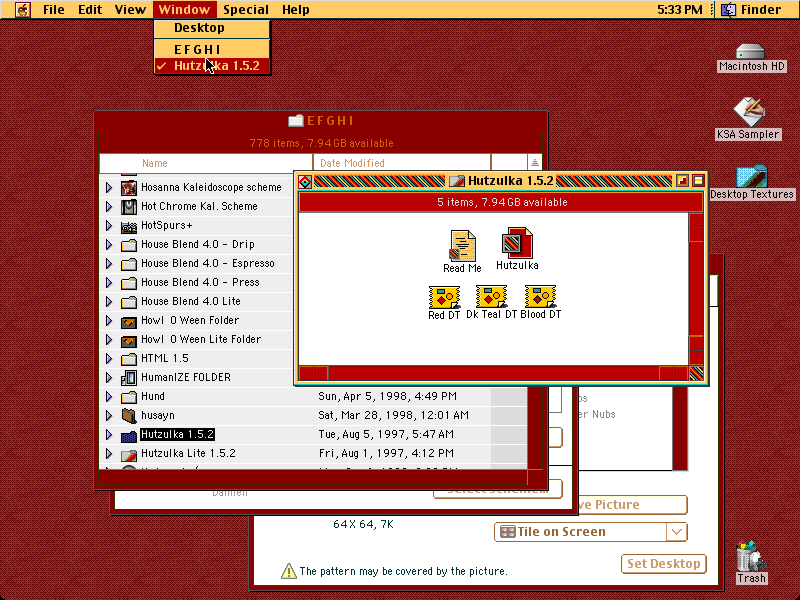Image resolution: width=800 pixels, height=600 pixels.
Task: Open the Apple menu icon
Action: [22, 9]
